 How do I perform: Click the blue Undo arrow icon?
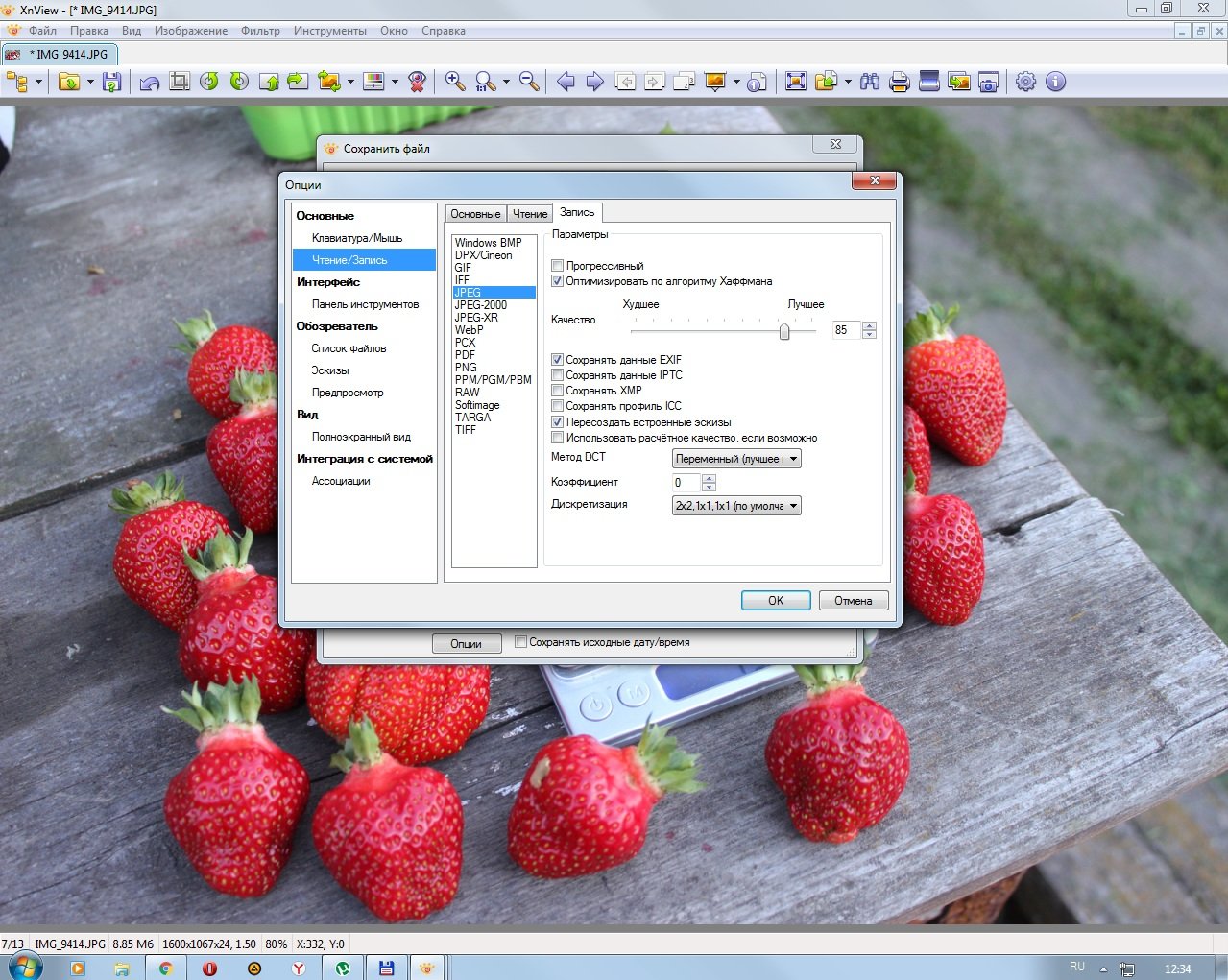point(149,82)
